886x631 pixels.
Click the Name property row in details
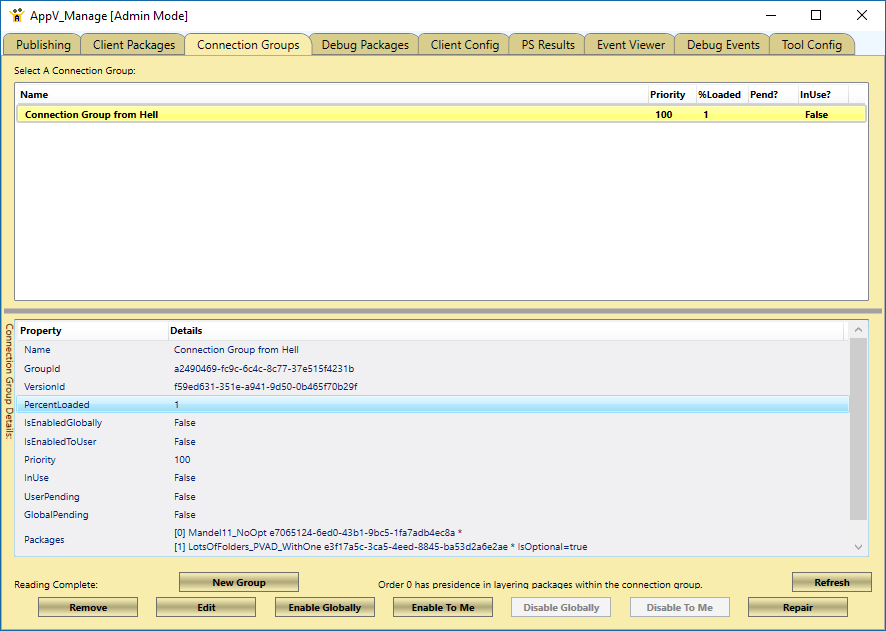pyautogui.click(x=433, y=350)
